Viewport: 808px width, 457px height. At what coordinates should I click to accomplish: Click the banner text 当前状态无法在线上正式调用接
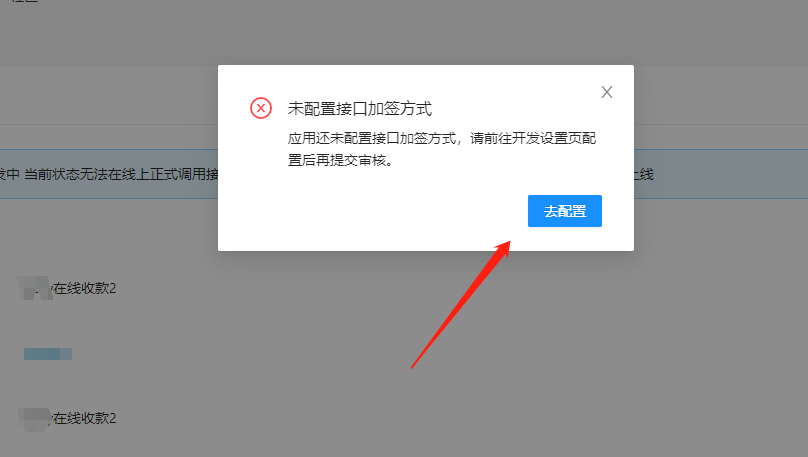tap(121, 174)
